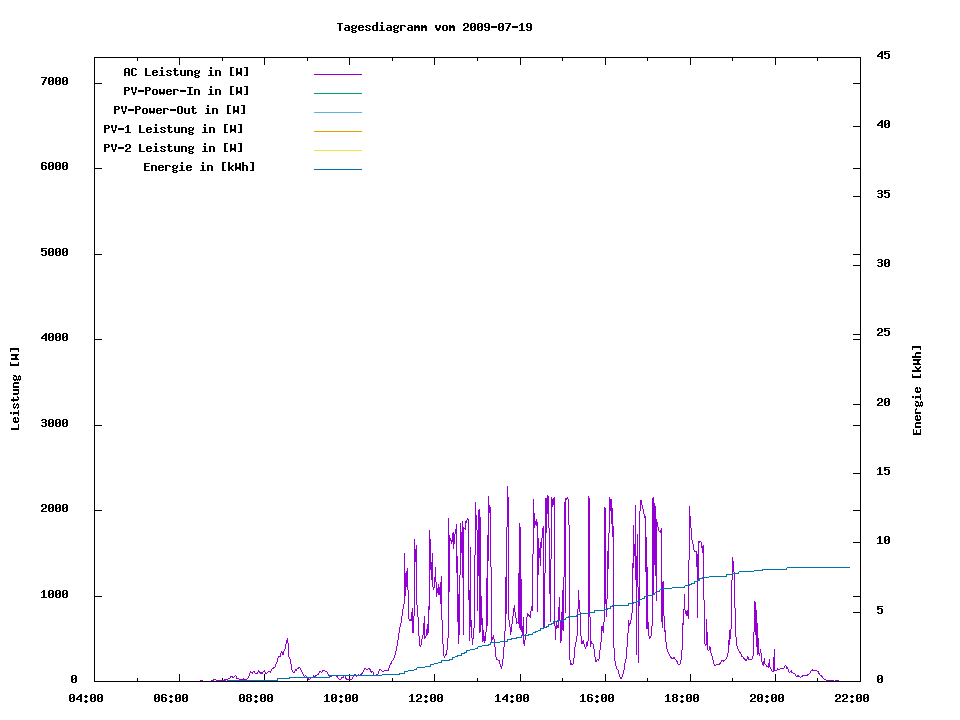960x720 pixels.
Task: Click the 10 tick on energy axis
Action: pos(884,541)
